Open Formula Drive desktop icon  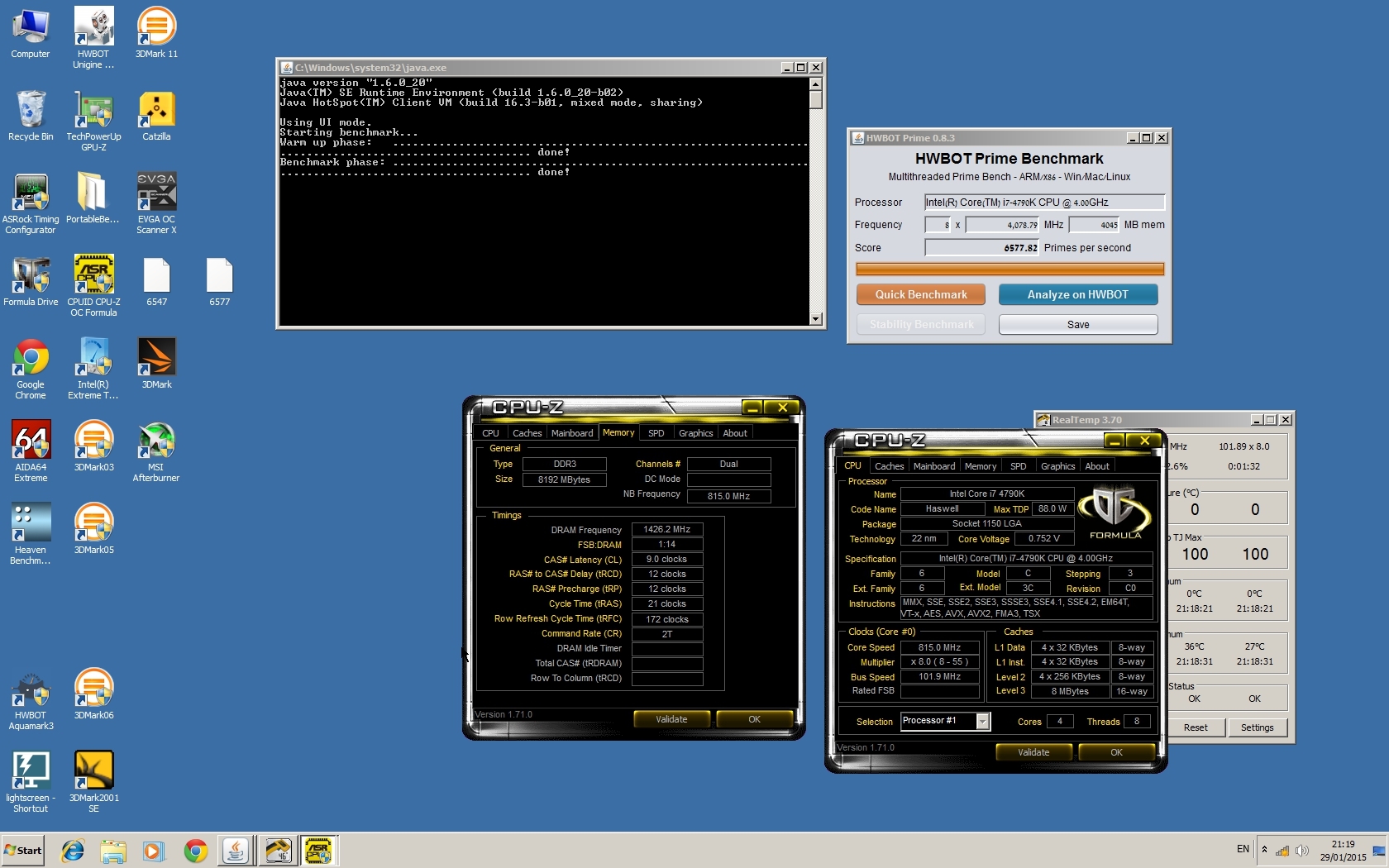click(31, 282)
